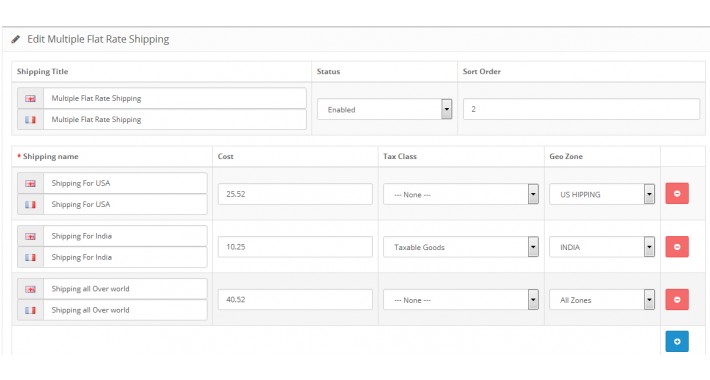Focus English Shipping Title field Multiple Flat Rate Shipping
710x380 pixels.
[x=175, y=98]
